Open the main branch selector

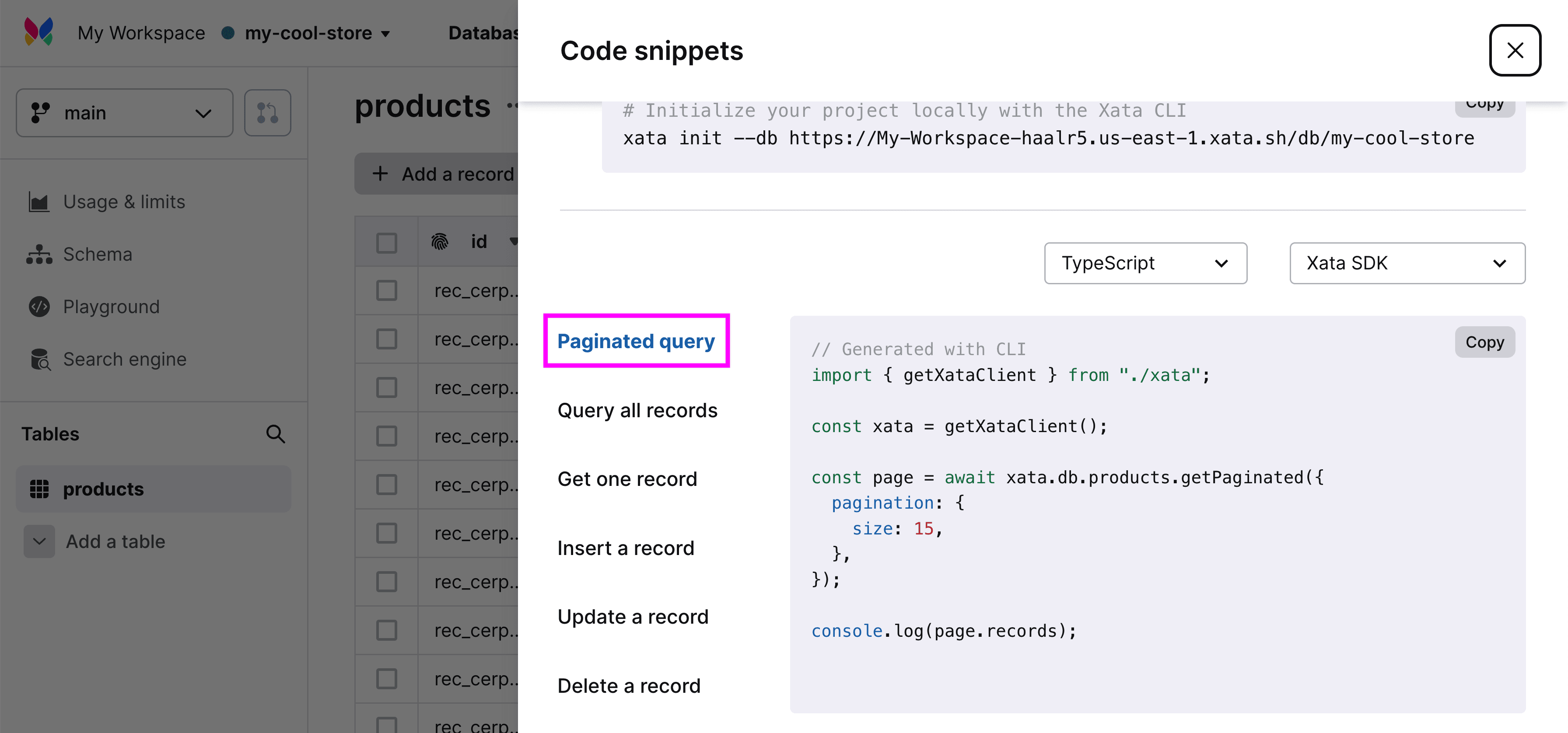click(124, 113)
